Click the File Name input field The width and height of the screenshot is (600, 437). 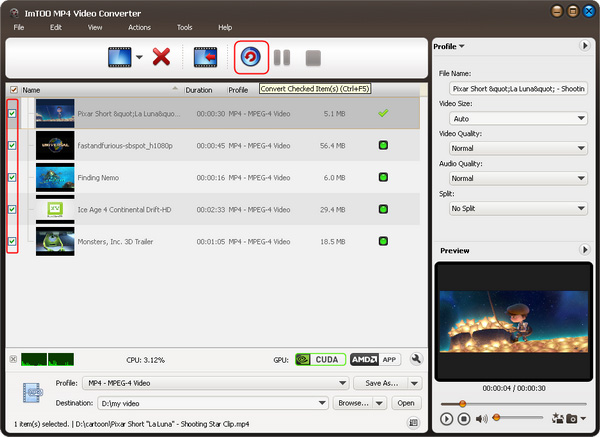point(518,89)
